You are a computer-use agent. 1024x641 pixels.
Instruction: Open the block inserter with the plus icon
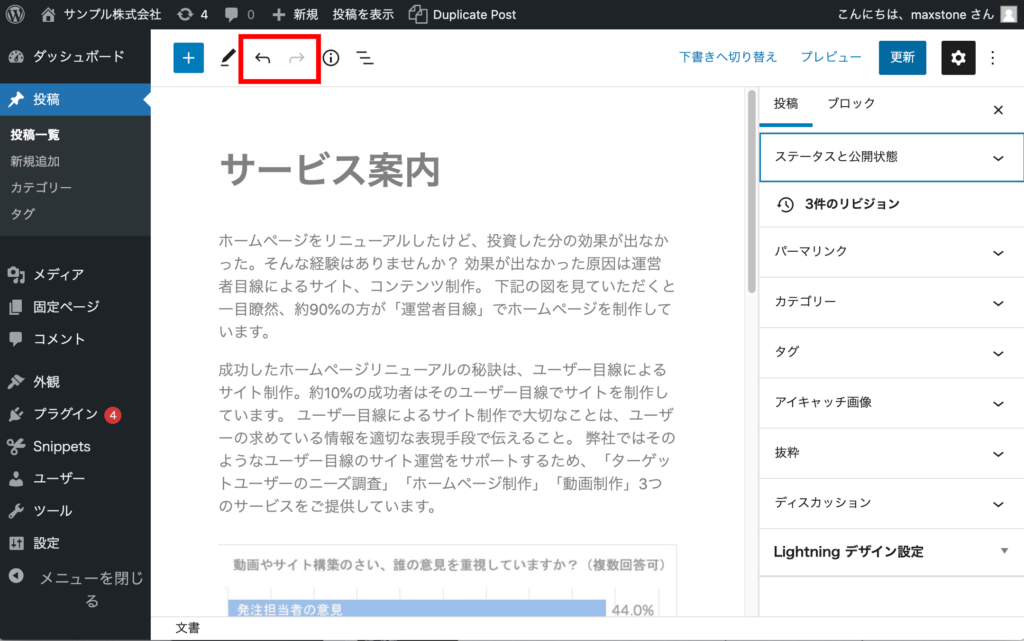(x=188, y=58)
